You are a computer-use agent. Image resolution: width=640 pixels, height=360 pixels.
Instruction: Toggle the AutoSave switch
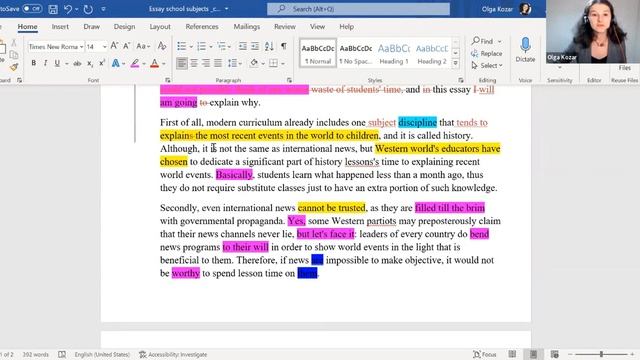pos(32,9)
